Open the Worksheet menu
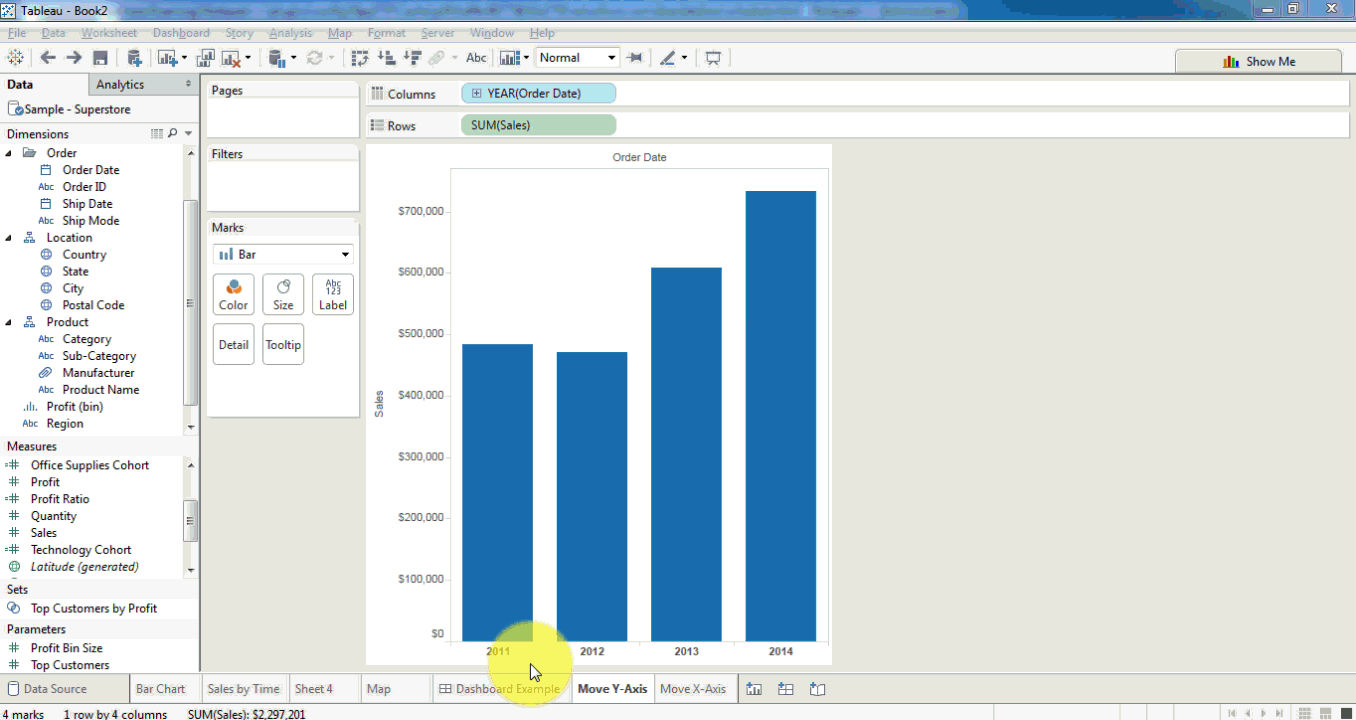This screenshot has height=720, width=1356. pos(109,32)
